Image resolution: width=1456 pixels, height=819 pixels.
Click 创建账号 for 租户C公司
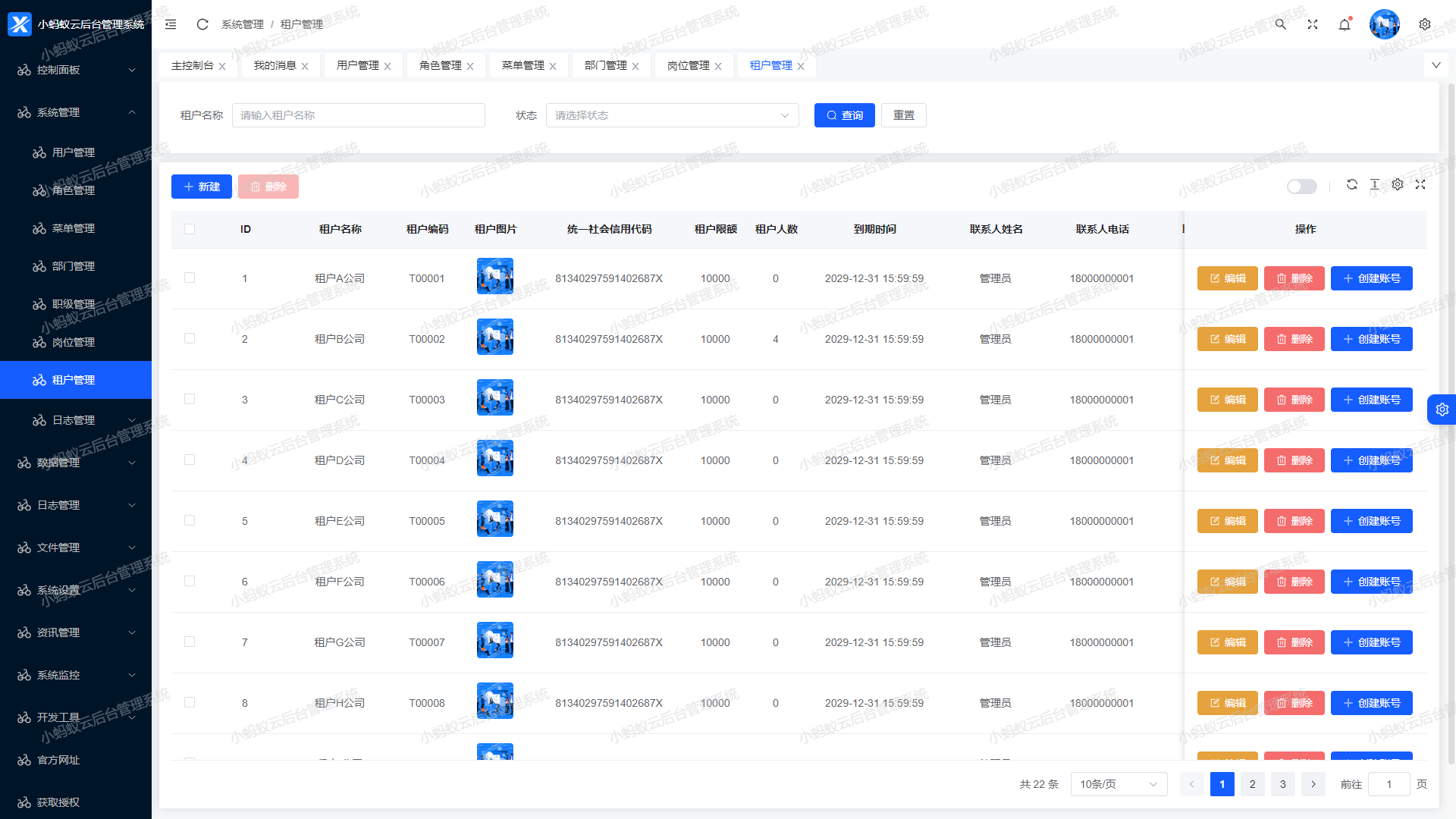[1371, 400]
